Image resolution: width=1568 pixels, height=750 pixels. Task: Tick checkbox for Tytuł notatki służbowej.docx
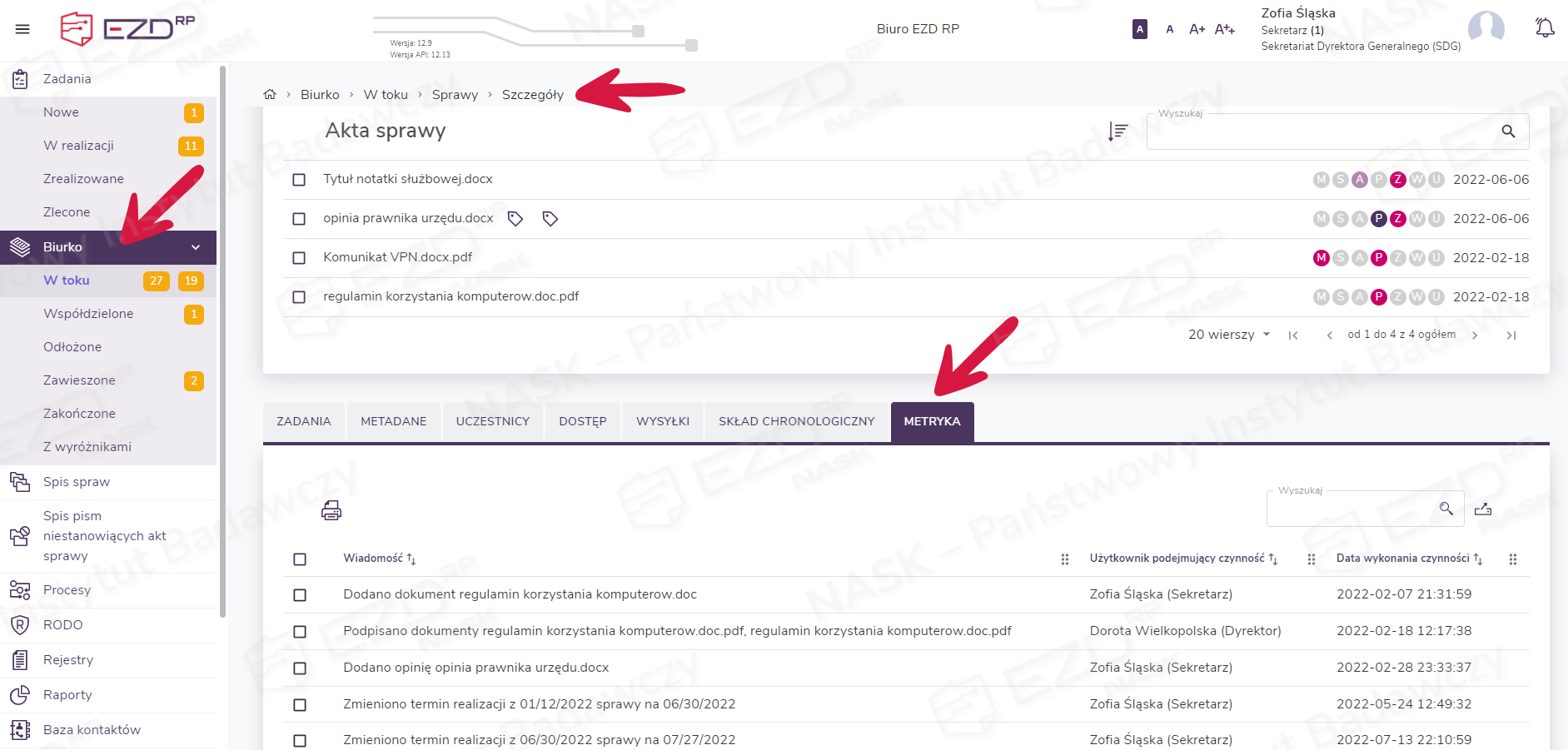(x=299, y=180)
